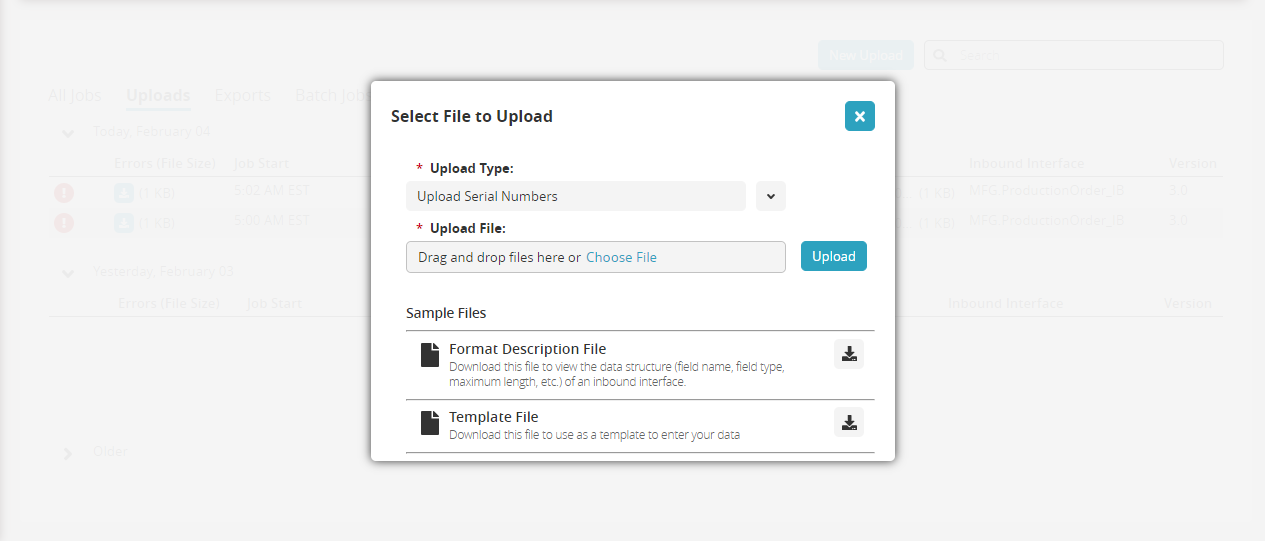Screen dimensions: 1265x541
Task: Click the magnifier icon in the search box
Action: (x=941, y=56)
